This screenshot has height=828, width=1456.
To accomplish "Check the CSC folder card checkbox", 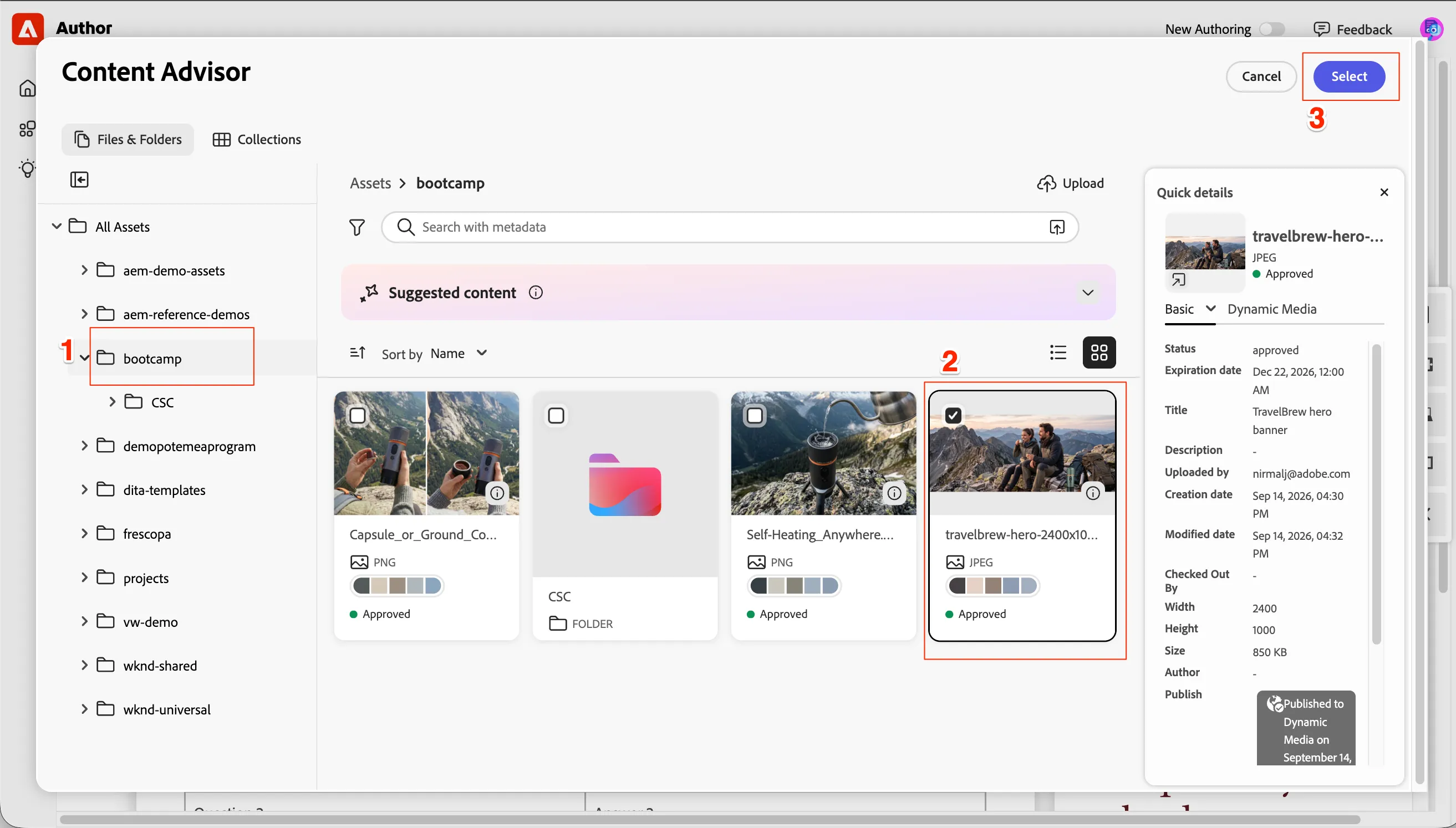I will coord(556,416).
